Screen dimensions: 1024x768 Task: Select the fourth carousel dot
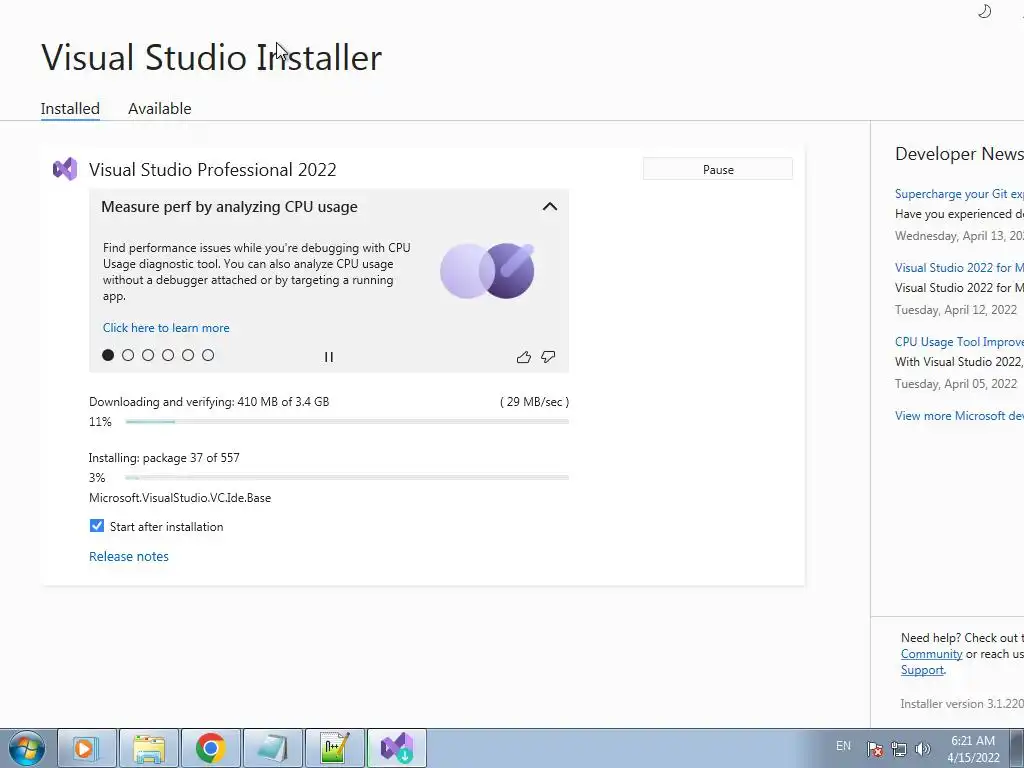(168, 355)
